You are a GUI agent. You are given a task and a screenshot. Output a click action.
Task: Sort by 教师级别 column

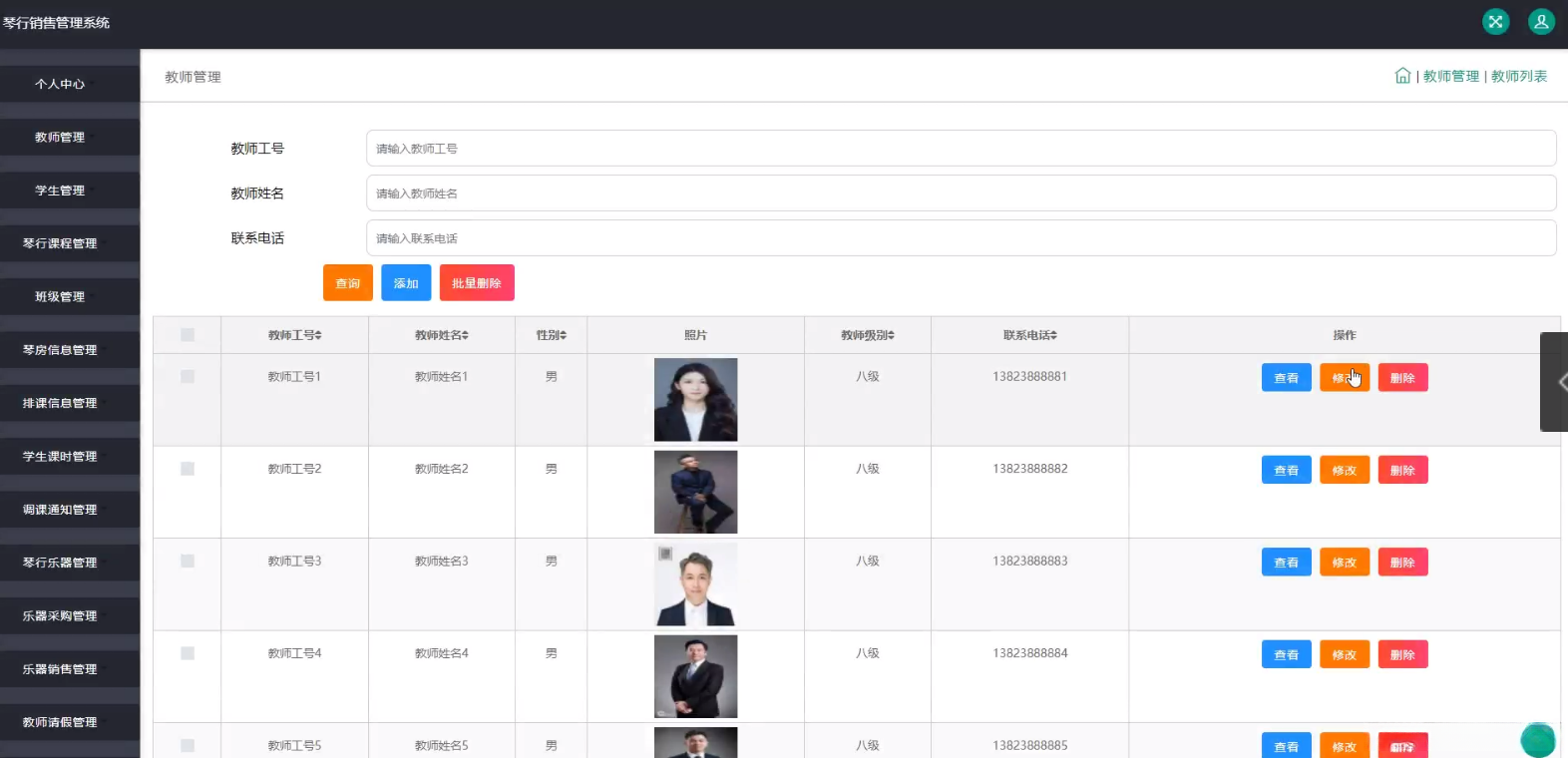(867, 335)
